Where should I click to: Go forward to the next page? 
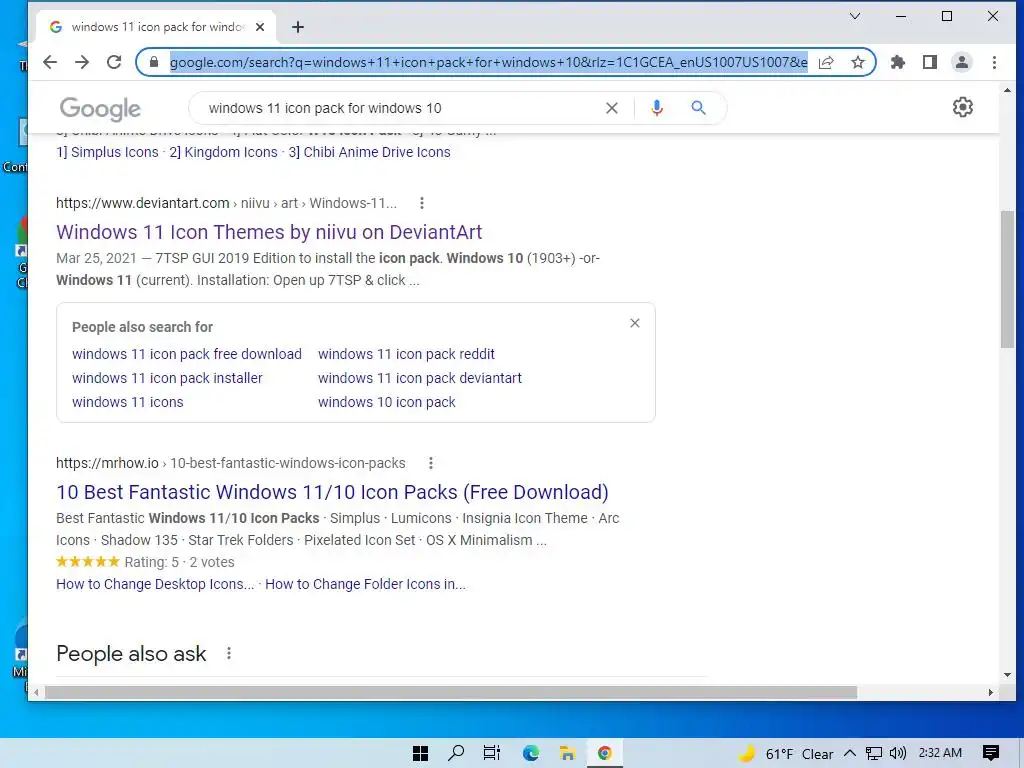tap(82, 62)
